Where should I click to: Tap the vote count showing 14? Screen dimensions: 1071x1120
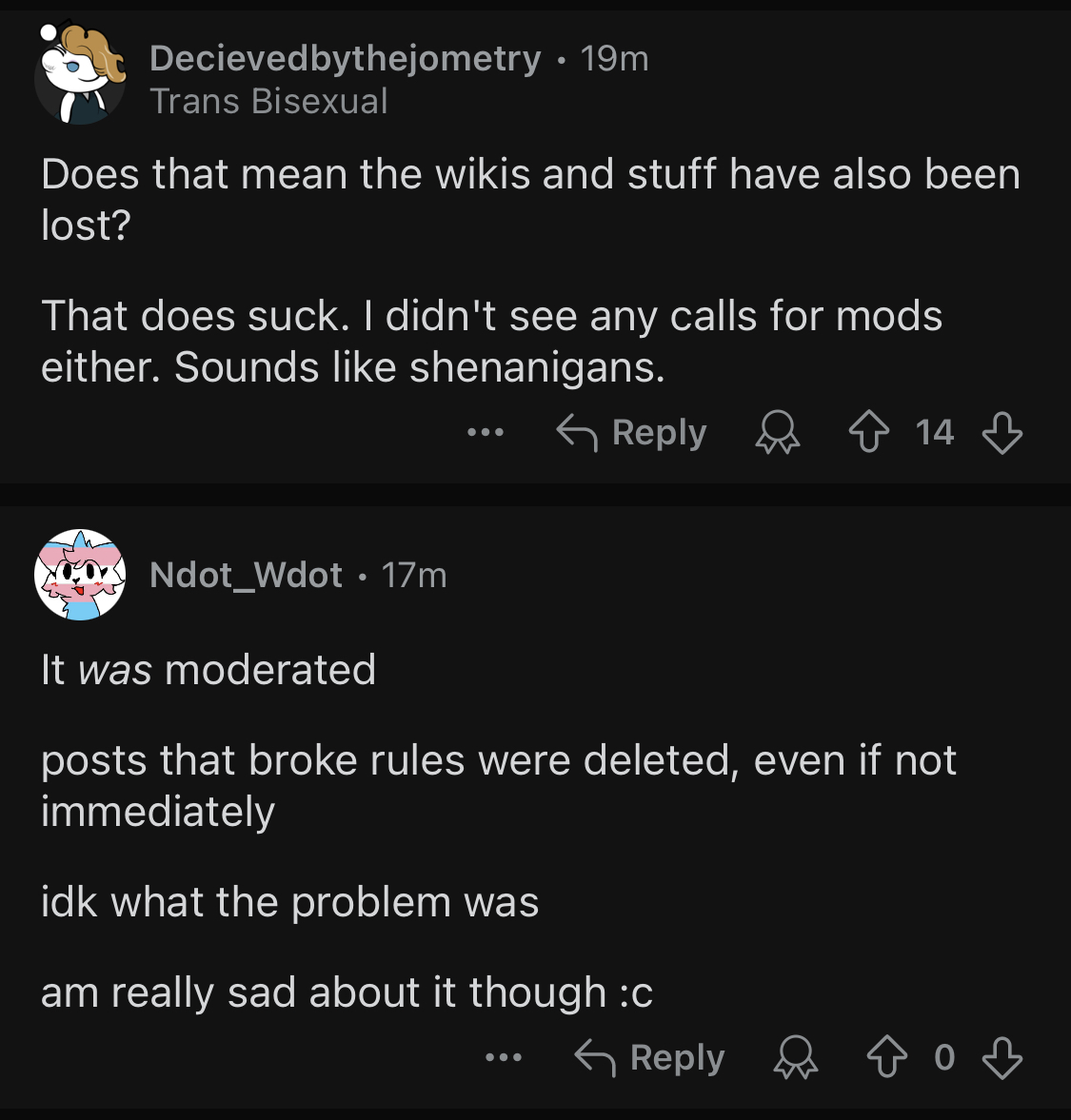[935, 432]
